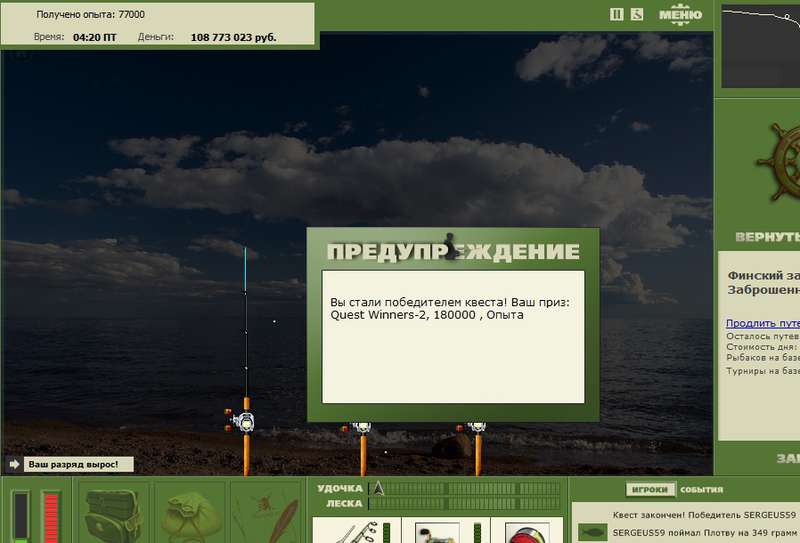Screen dimensions: 800x543
Task: Click the ЛЕСКА tension gauge
Action: click(465, 504)
